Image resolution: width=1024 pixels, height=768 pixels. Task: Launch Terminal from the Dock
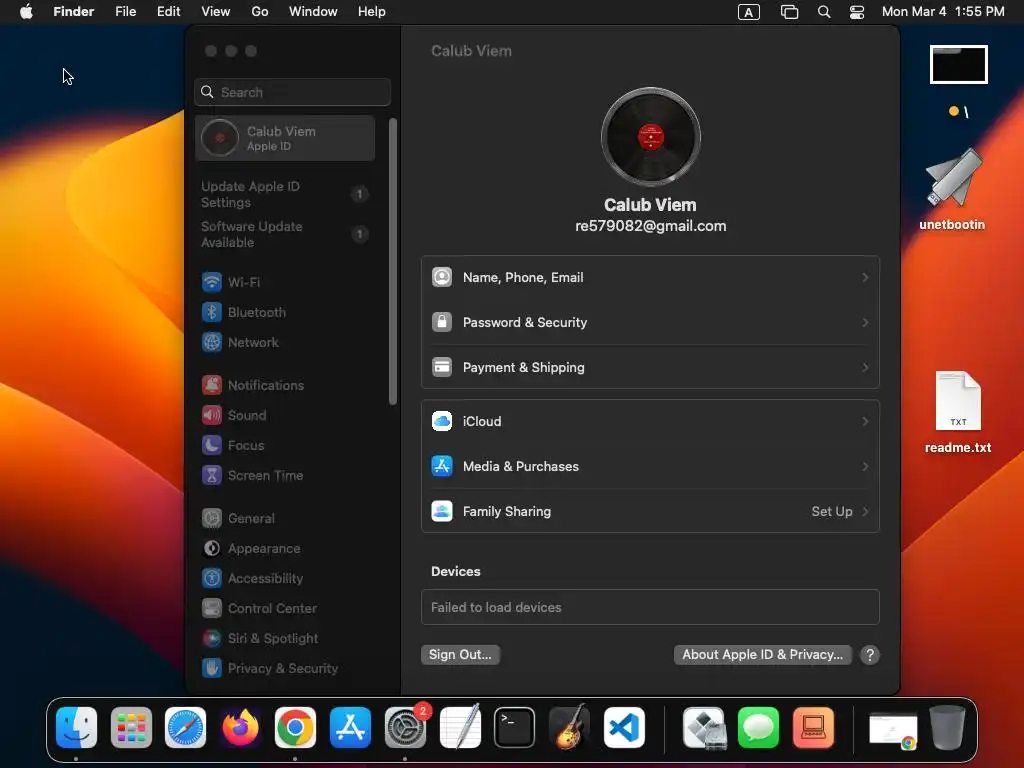point(515,728)
